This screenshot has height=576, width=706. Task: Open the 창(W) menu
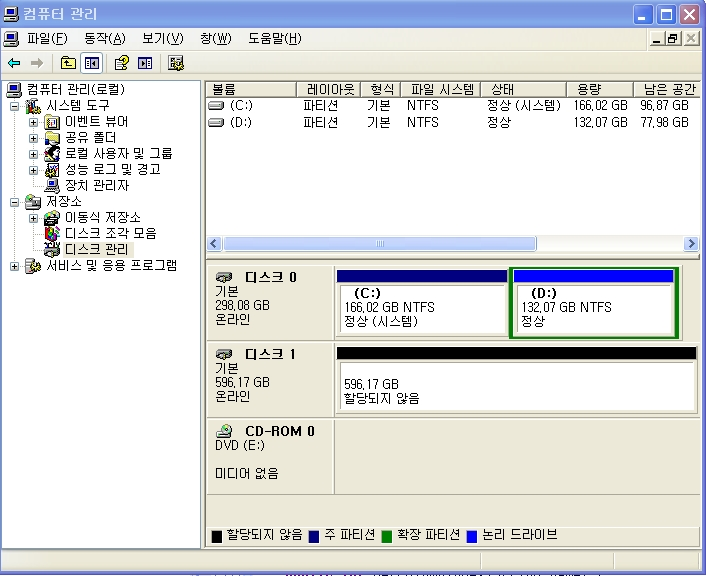[216, 39]
